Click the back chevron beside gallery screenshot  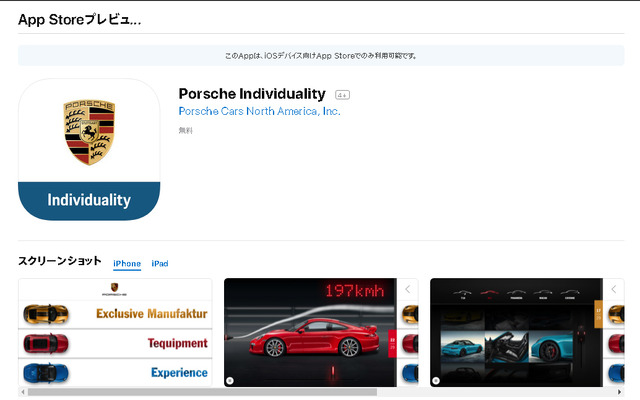[614, 289]
